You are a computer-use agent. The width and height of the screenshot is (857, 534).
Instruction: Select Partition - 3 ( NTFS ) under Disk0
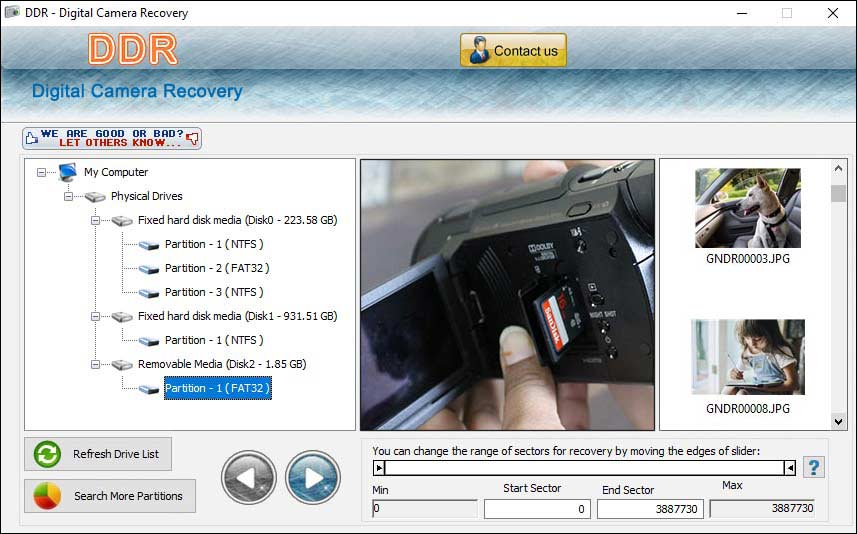click(x=214, y=292)
